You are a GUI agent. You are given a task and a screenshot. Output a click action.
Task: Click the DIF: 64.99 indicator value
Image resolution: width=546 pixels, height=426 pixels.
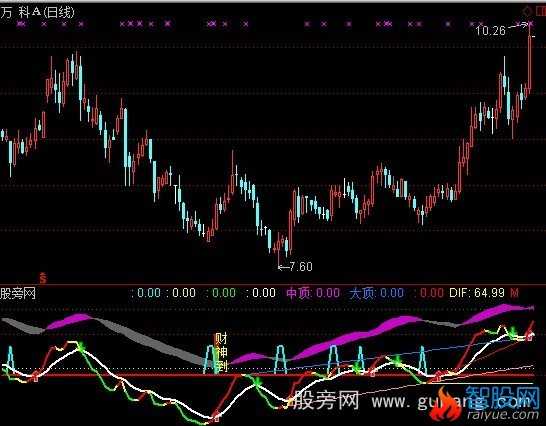coord(477,293)
